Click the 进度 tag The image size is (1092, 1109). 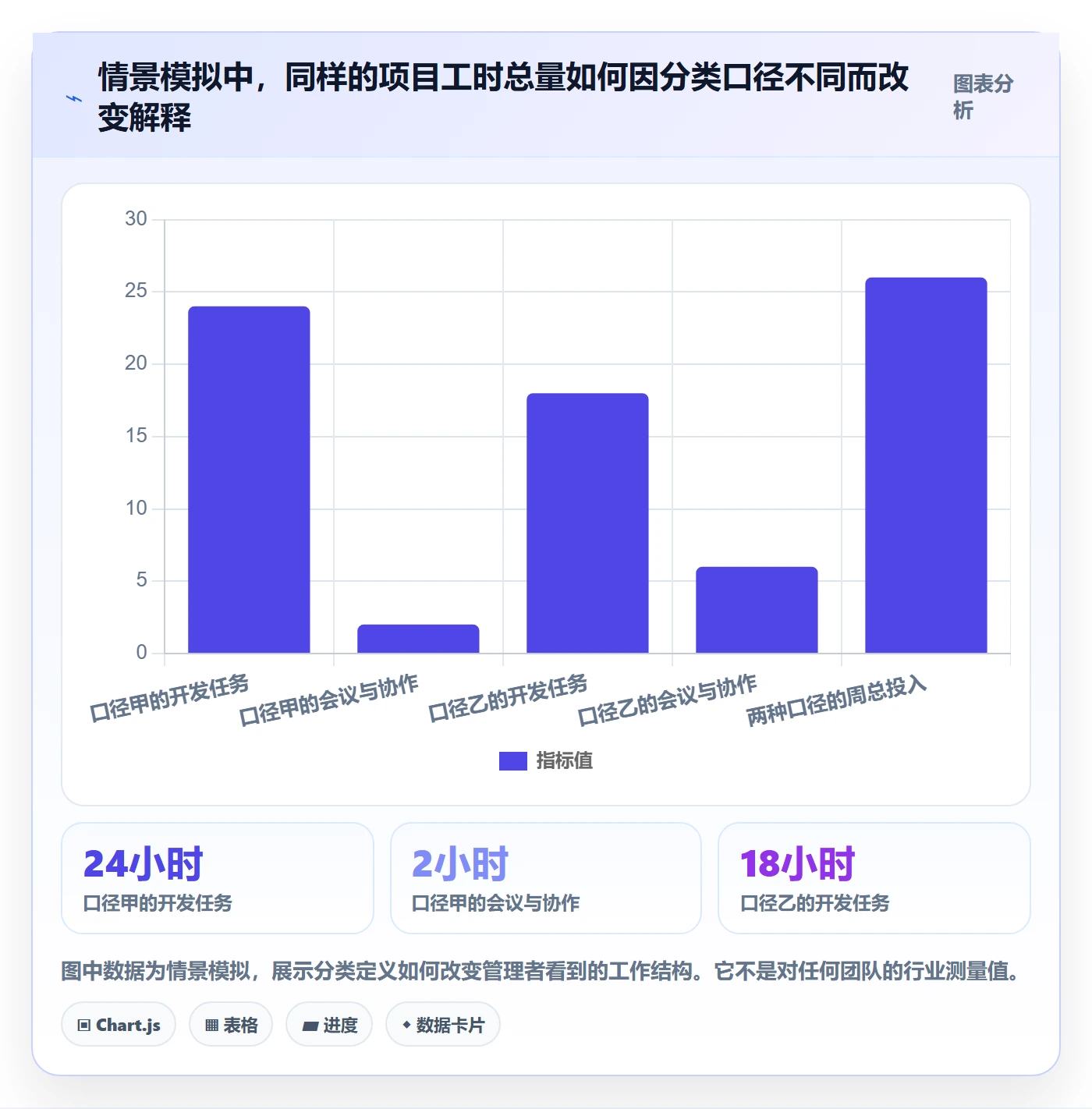(329, 1025)
